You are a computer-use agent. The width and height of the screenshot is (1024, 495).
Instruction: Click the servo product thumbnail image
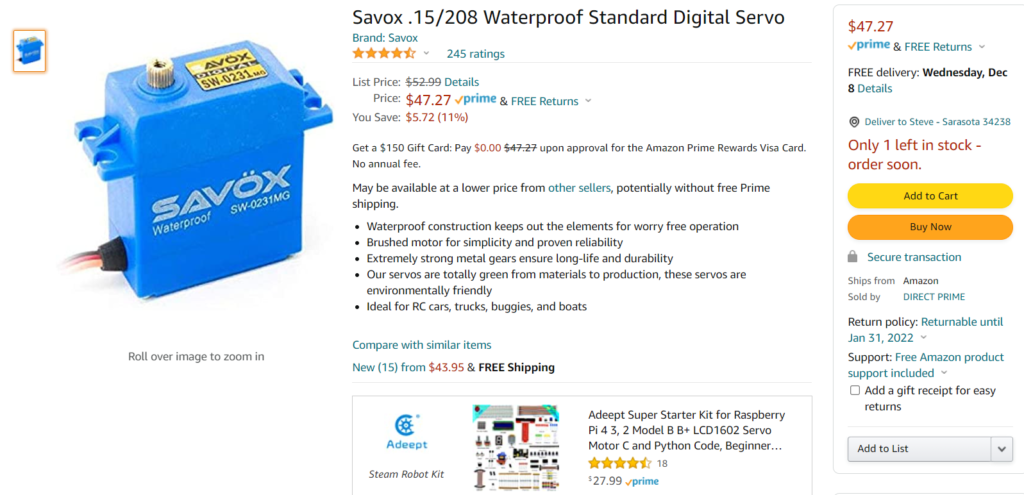(29, 51)
